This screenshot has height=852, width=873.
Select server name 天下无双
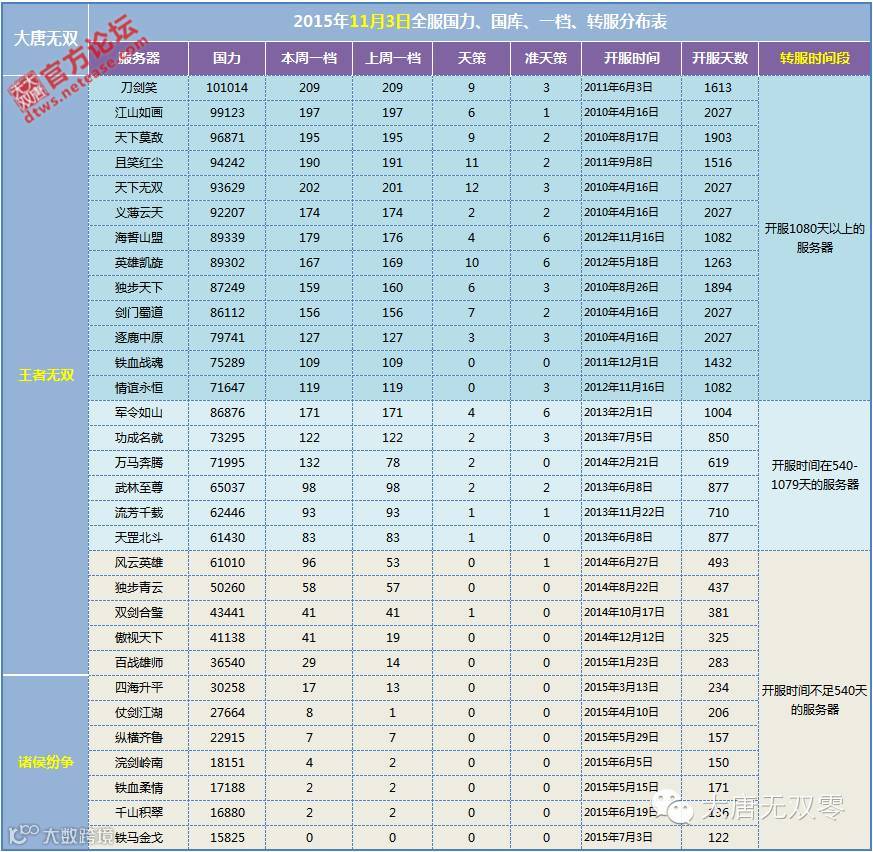[139, 188]
